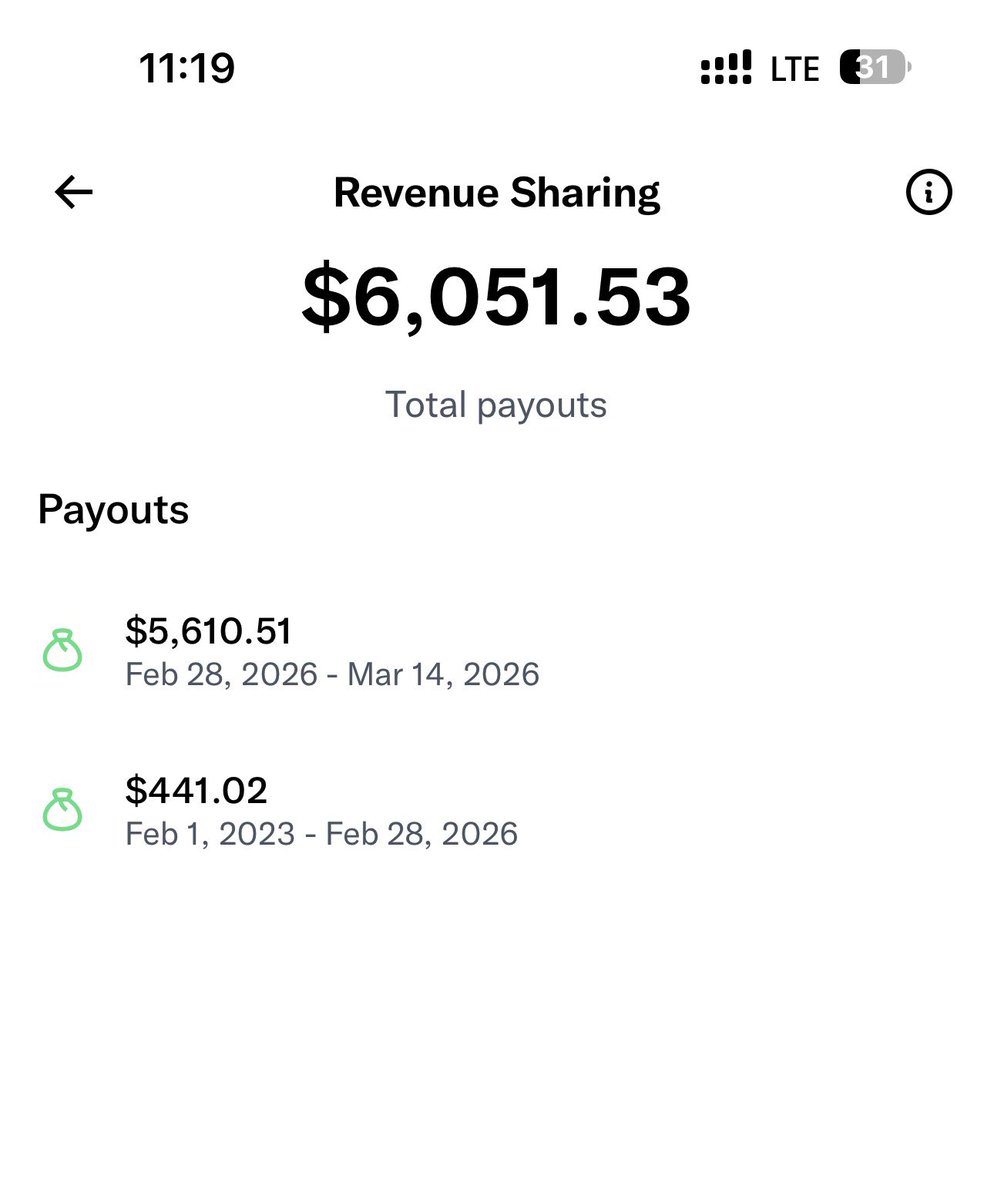
Task: Tap the Feb 1, 2023 start date text
Action: [x=210, y=834]
